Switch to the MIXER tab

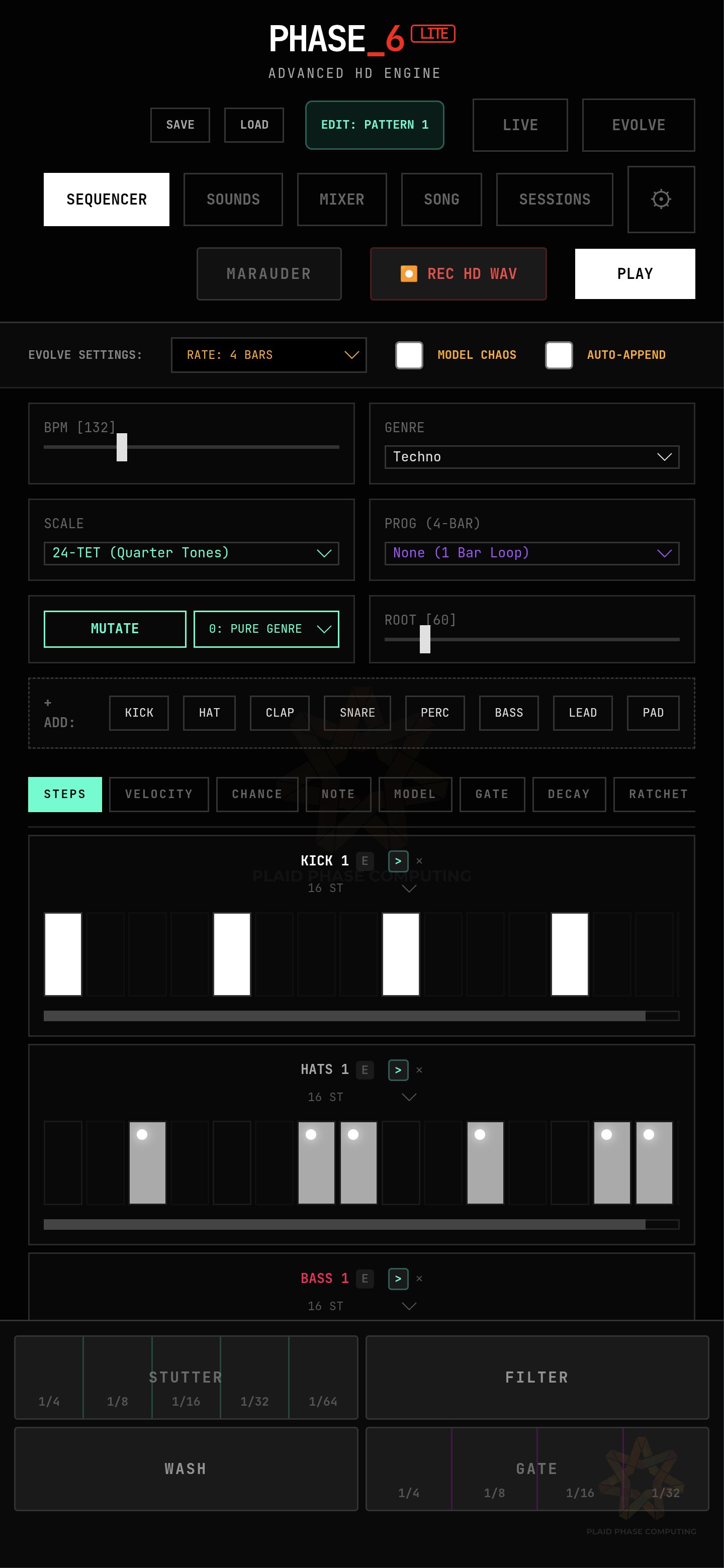tap(341, 199)
